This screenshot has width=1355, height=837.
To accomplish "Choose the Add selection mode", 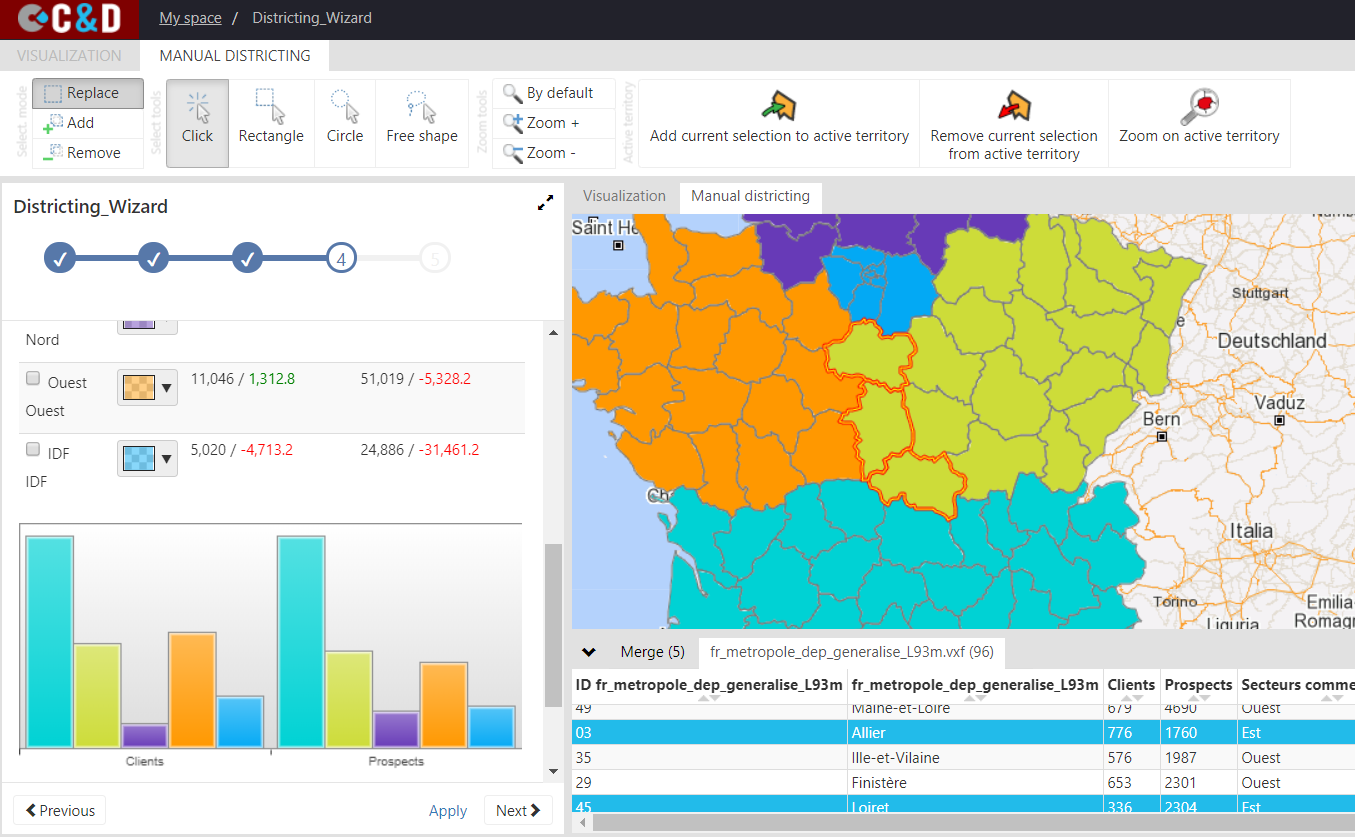I will [88, 123].
